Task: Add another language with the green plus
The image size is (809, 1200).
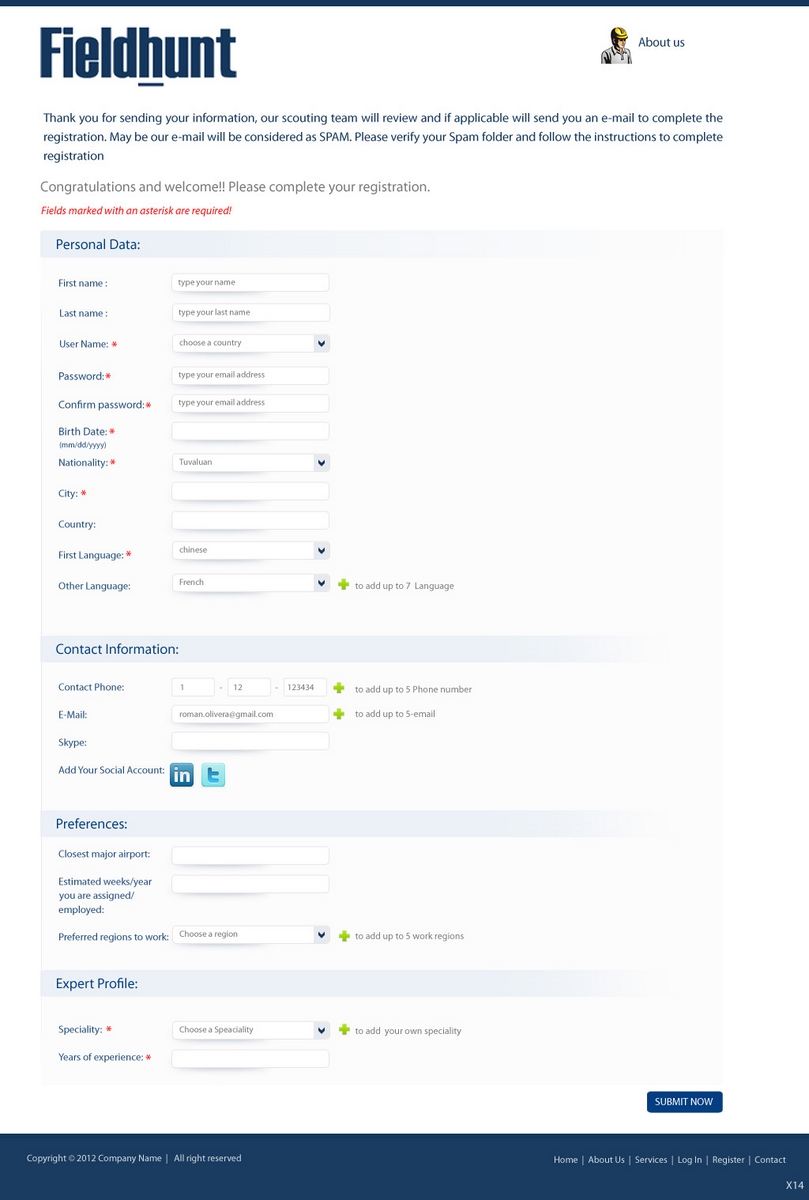Action: pyautogui.click(x=344, y=584)
